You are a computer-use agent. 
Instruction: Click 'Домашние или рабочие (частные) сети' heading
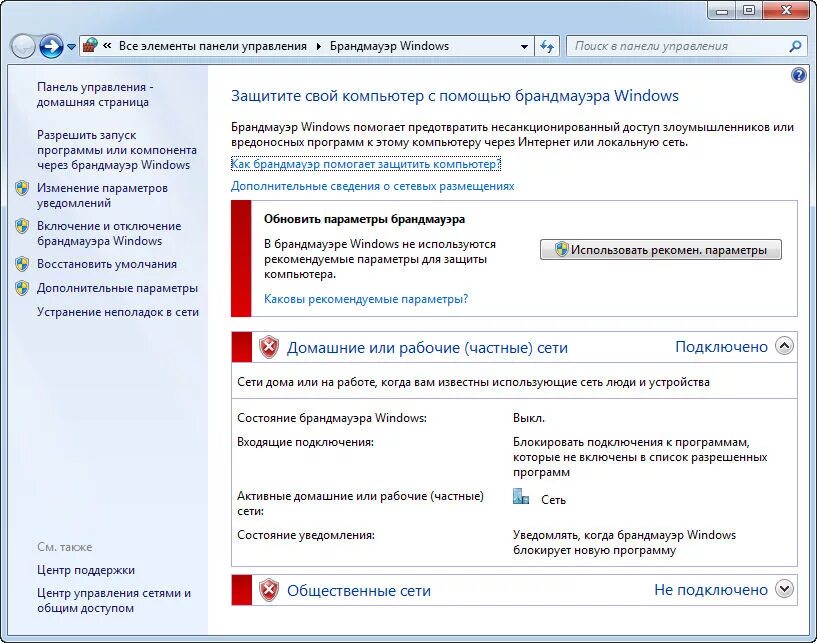pos(427,348)
